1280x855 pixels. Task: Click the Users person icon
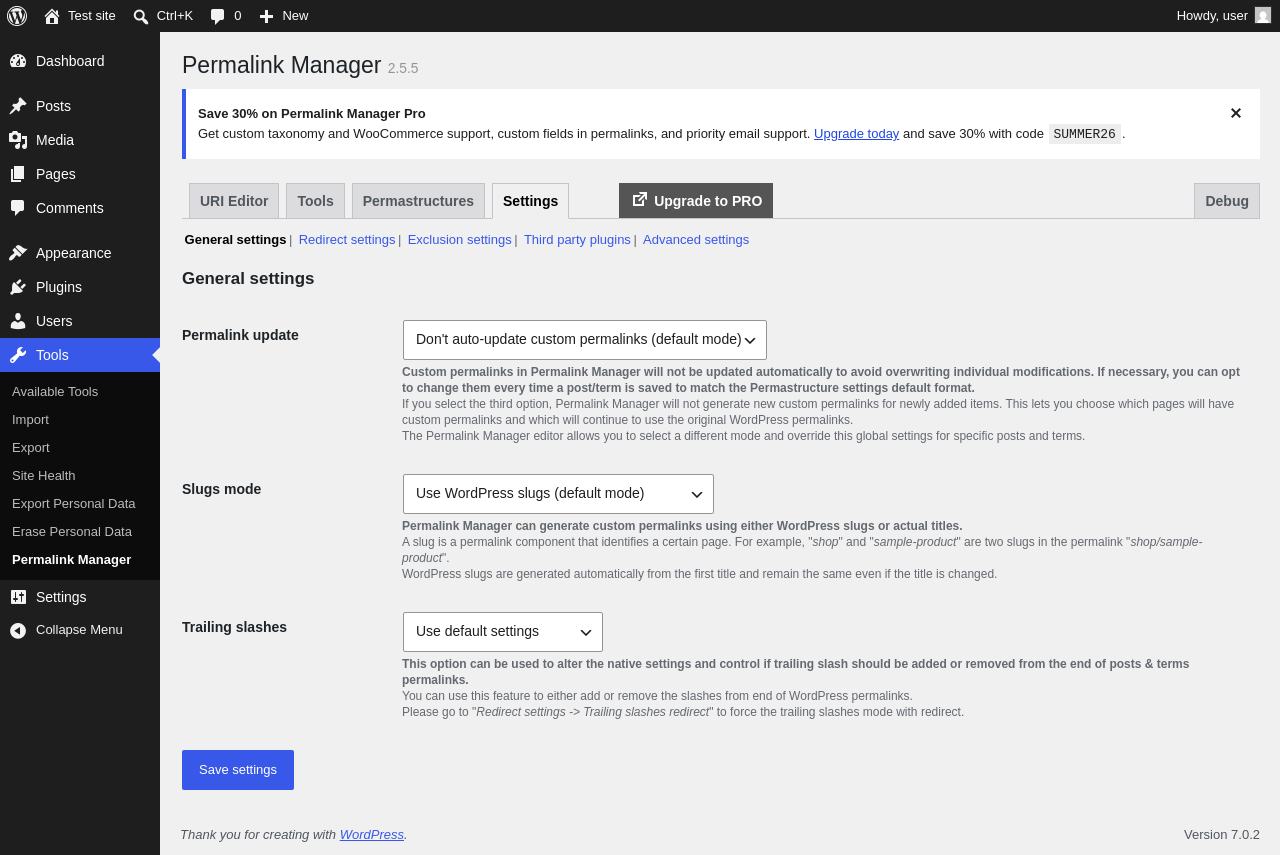point(18,321)
